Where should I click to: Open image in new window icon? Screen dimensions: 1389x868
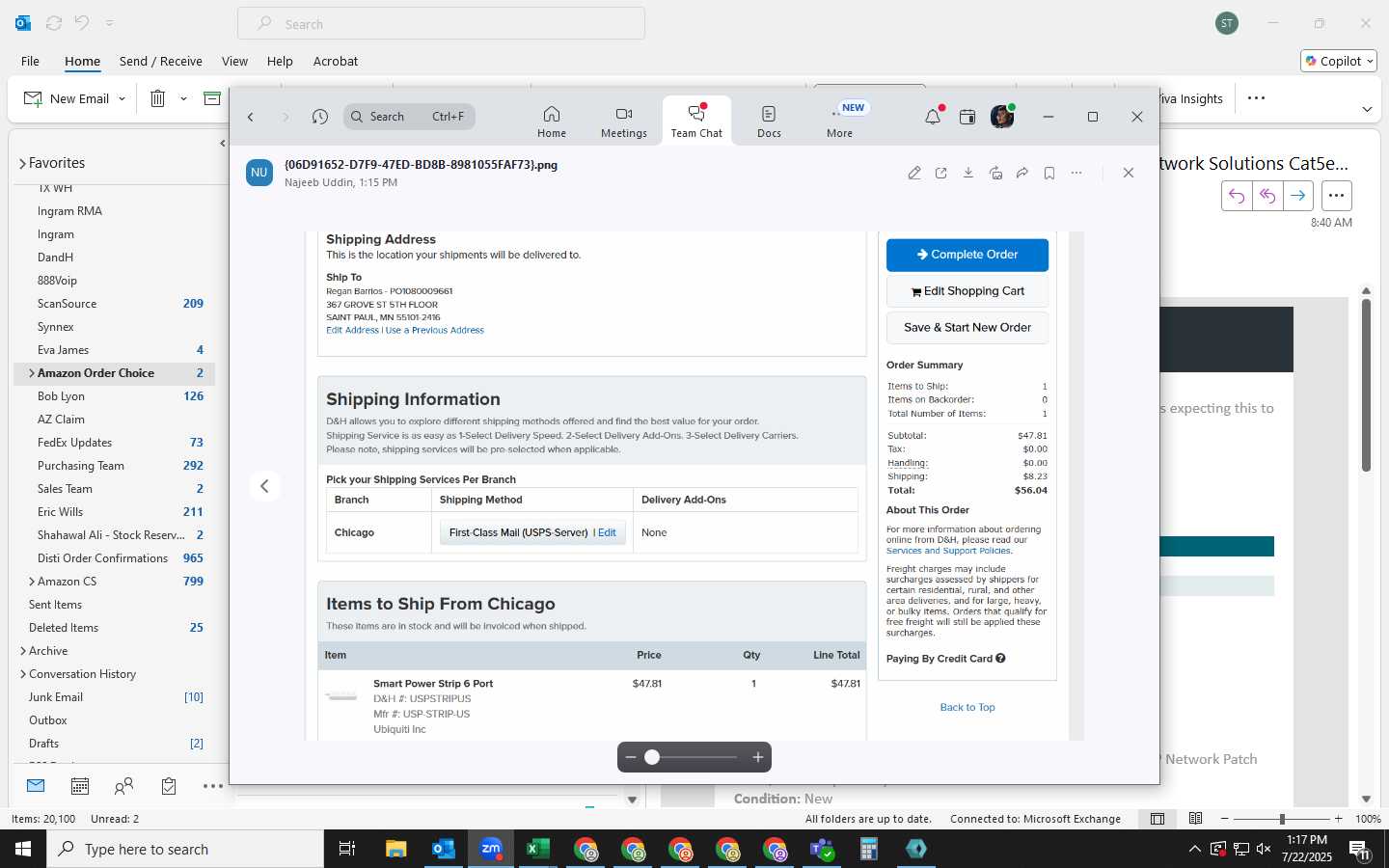click(x=941, y=173)
